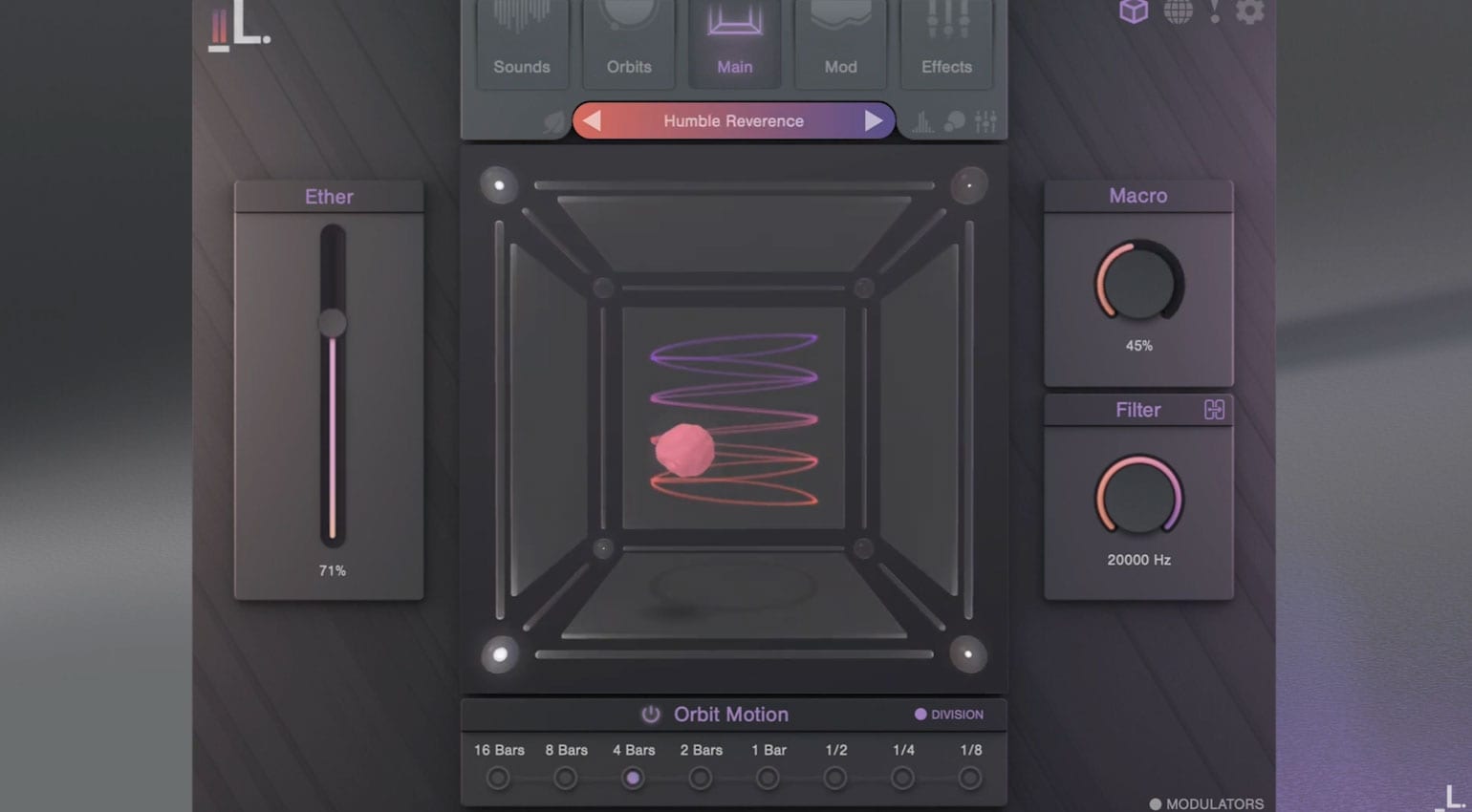Click the previous preset arrow
Screen dimensions: 1472x812
point(593,120)
